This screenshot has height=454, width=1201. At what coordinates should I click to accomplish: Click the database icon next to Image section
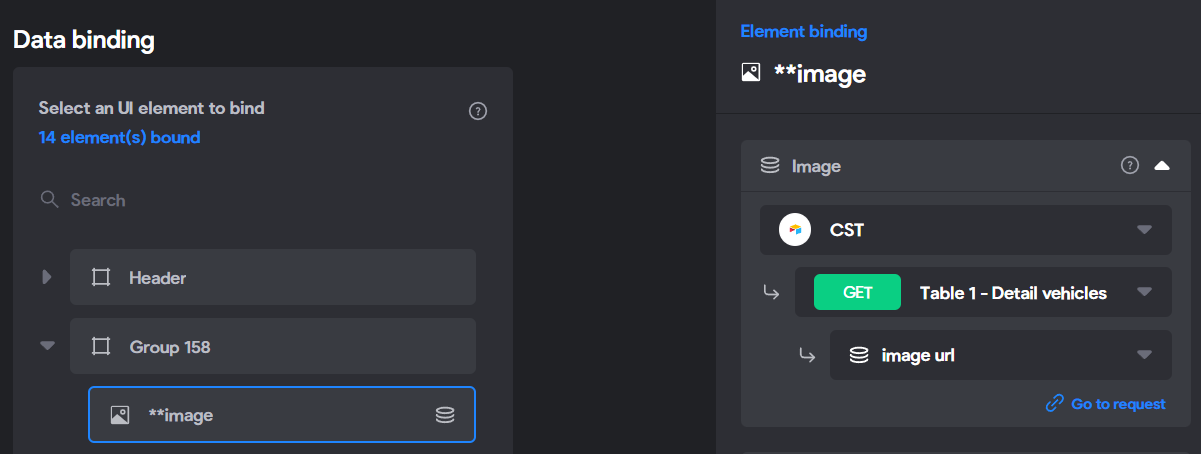click(770, 165)
